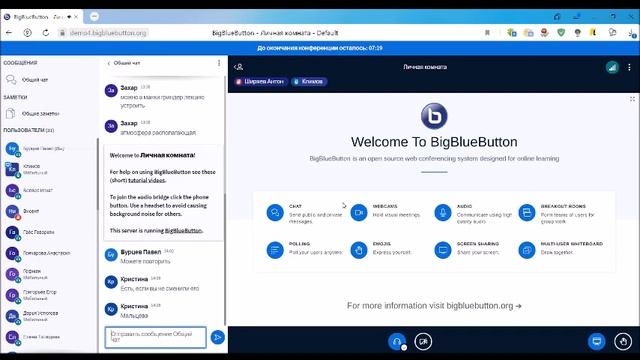Open a new browser tab
The width and height of the screenshot is (640, 360).
[x=94, y=17]
